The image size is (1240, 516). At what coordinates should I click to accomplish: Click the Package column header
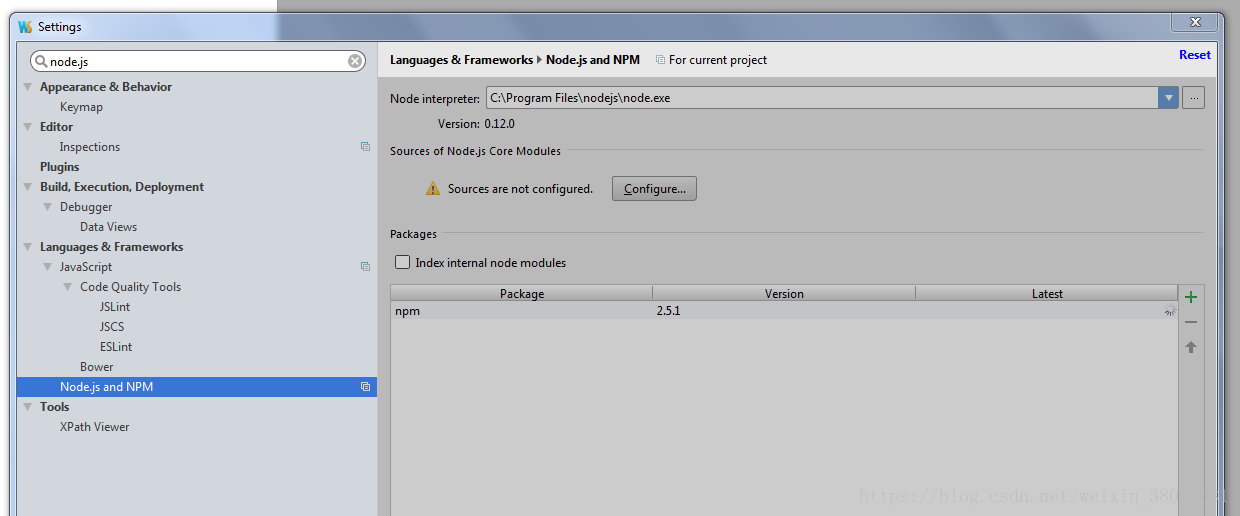click(x=522, y=294)
